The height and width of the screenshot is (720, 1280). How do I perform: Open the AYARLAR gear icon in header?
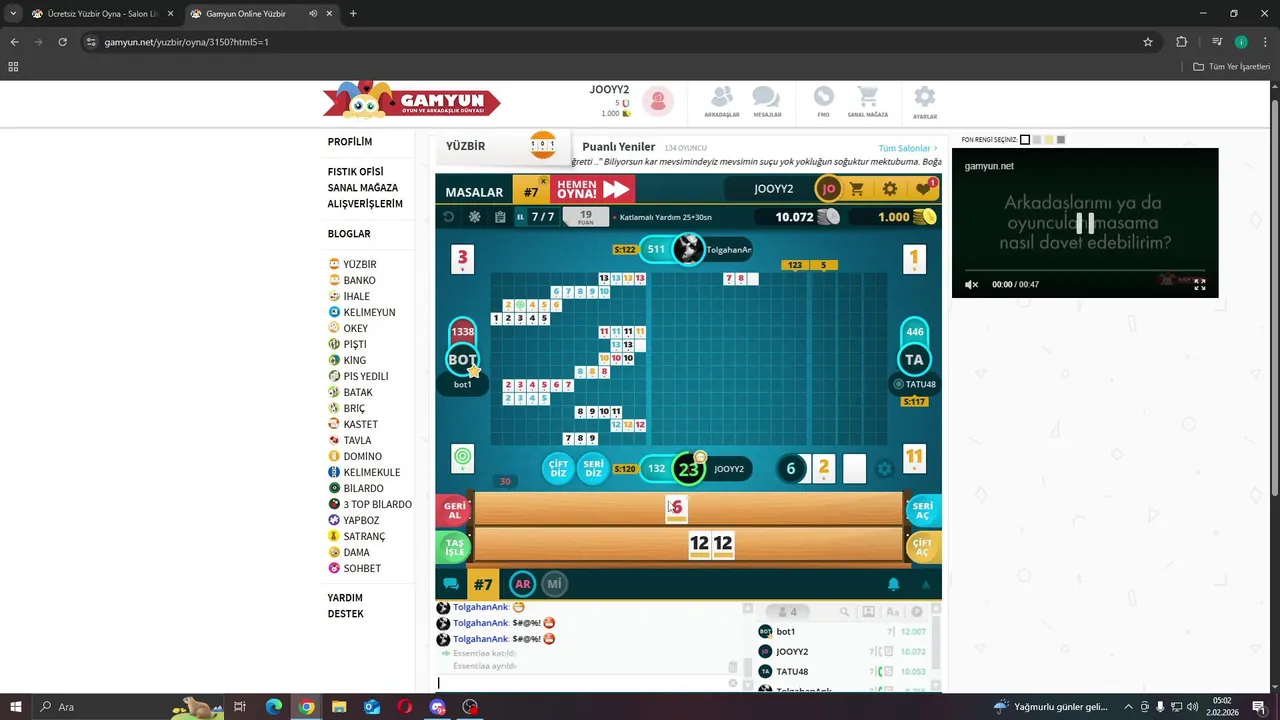pos(925,97)
